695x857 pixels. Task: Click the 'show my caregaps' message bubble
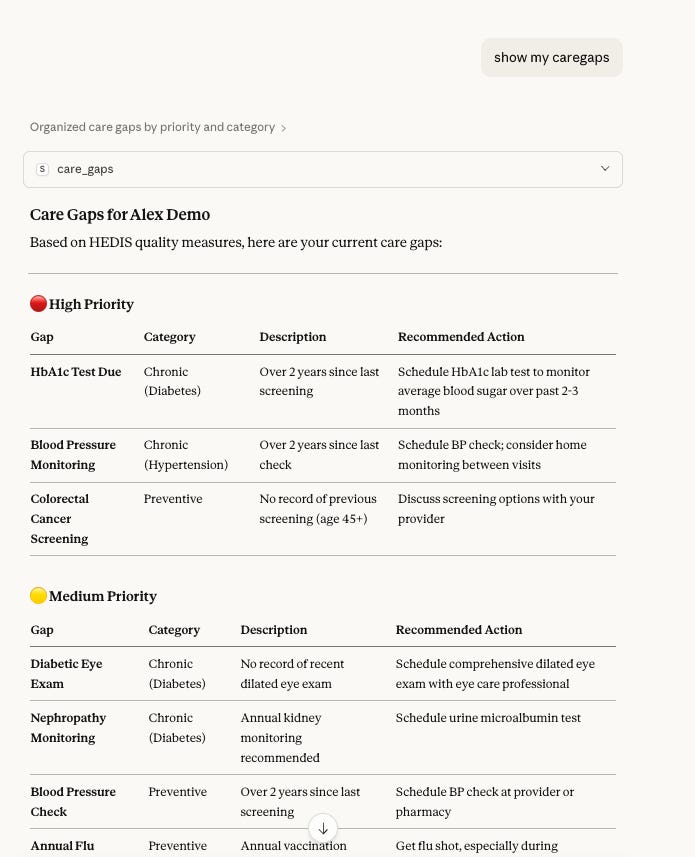552,57
